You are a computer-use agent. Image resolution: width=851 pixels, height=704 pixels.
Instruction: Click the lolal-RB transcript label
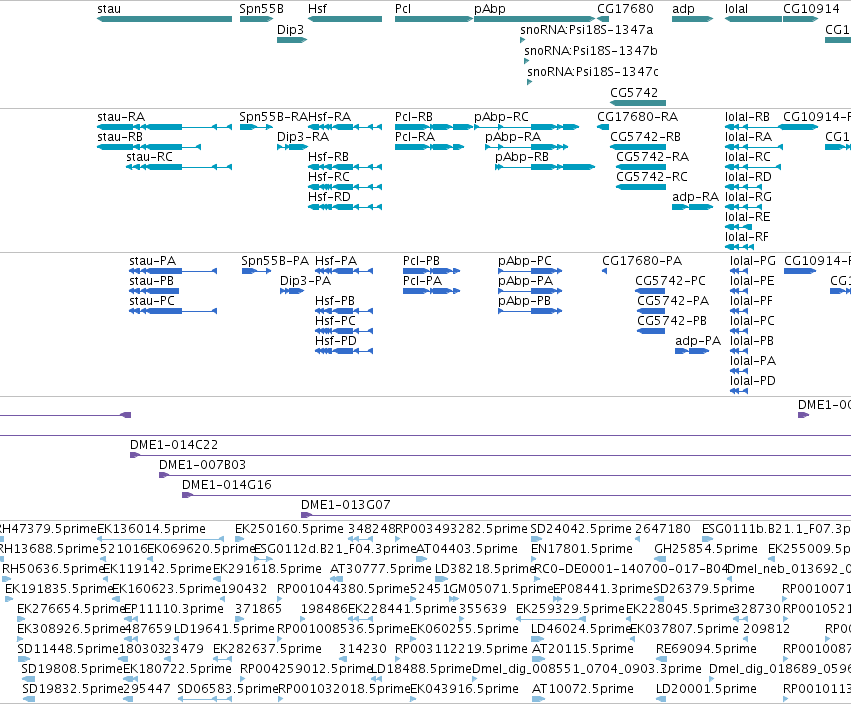(x=747, y=117)
